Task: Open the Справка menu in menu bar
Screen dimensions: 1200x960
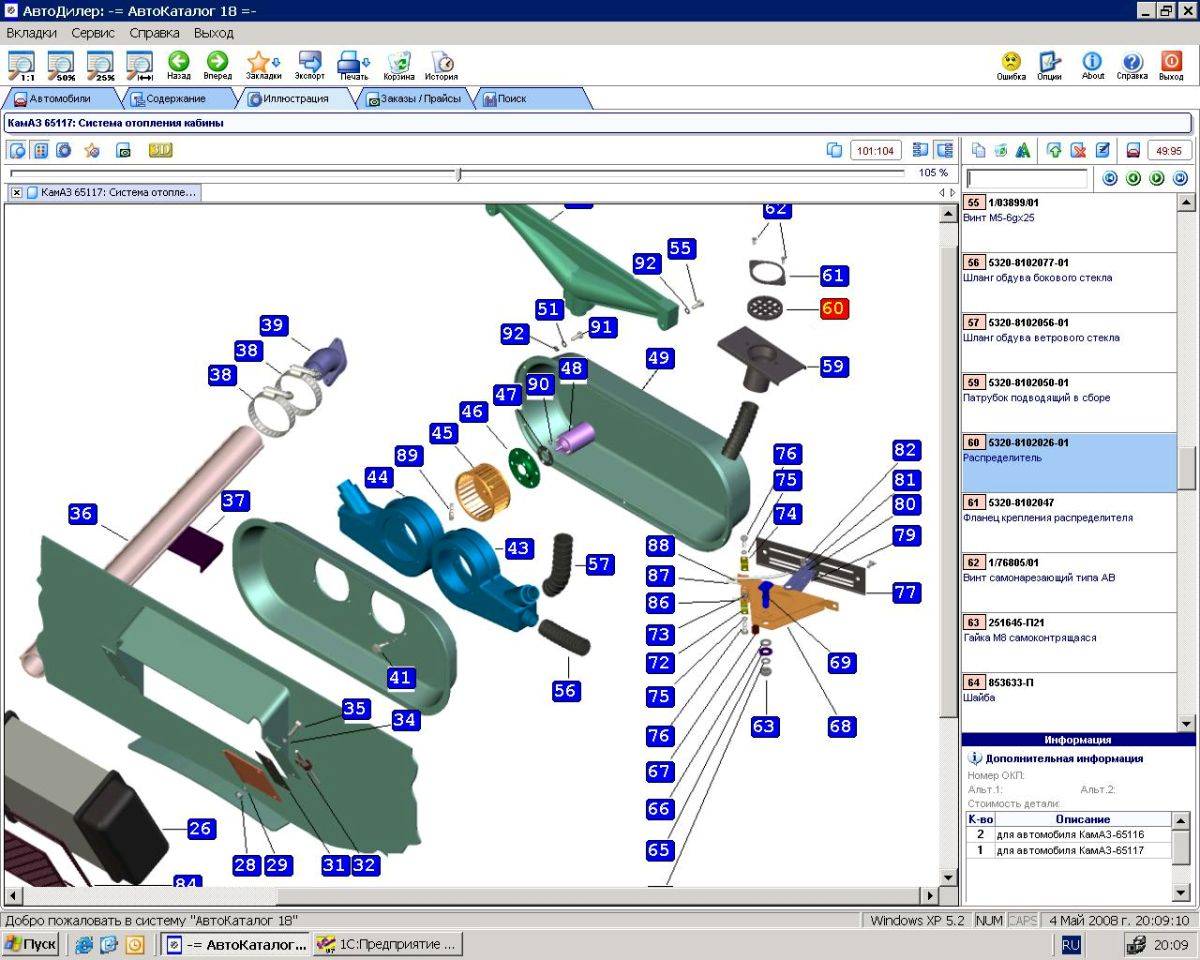Action: coord(155,33)
